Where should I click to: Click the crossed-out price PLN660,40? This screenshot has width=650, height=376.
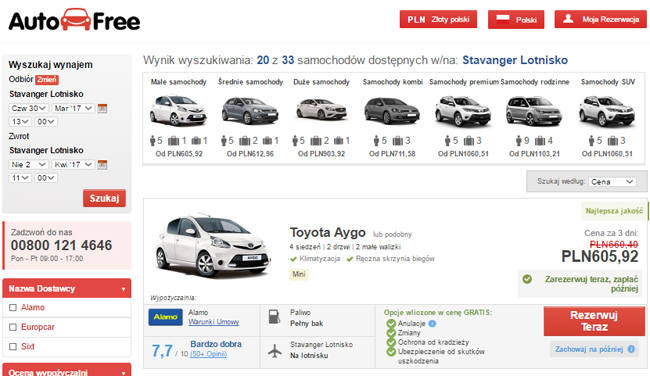(614, 245)
